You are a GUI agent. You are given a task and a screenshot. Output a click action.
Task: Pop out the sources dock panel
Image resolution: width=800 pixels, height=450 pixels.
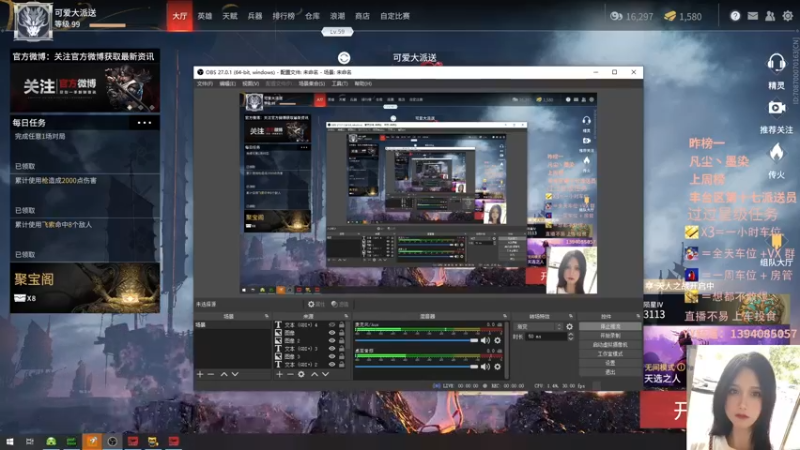pyautogui.click(x=346, y=316)
